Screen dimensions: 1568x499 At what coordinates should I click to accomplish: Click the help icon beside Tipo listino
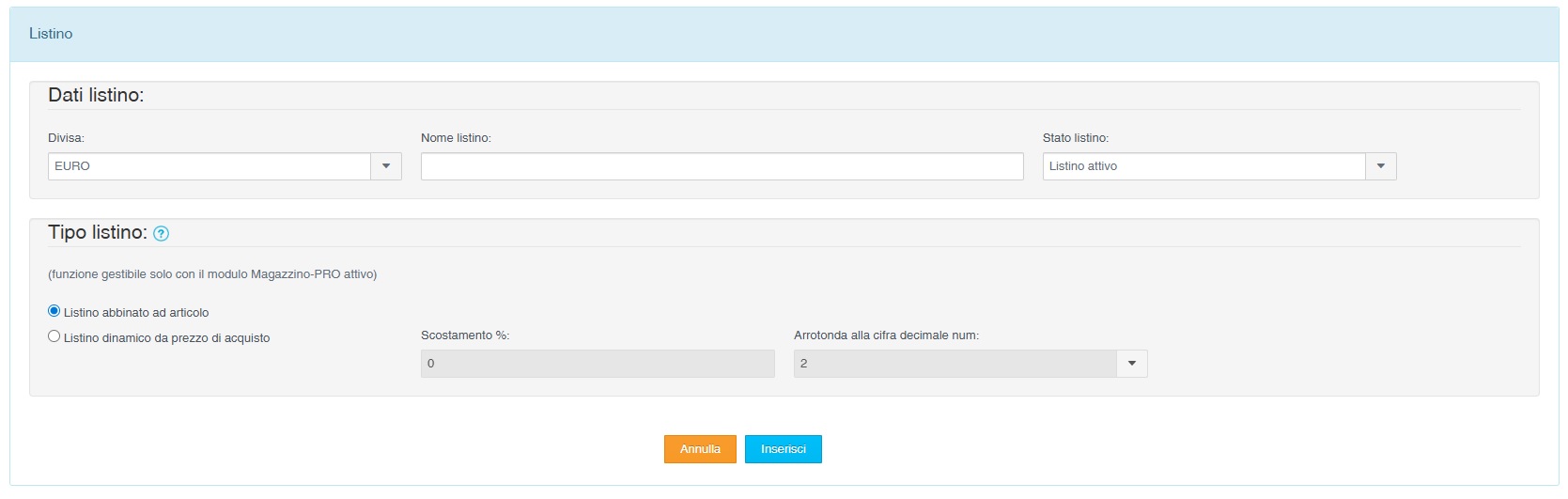pyautogui.click(x=161, y=234)
